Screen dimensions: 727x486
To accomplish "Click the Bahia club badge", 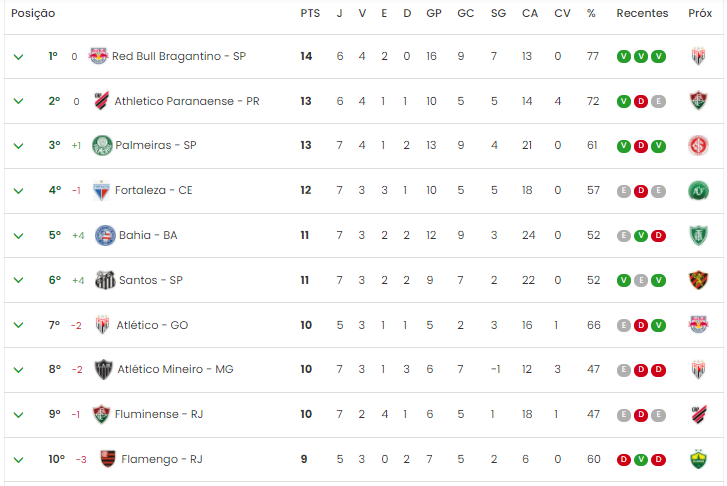I will [105, 236].
